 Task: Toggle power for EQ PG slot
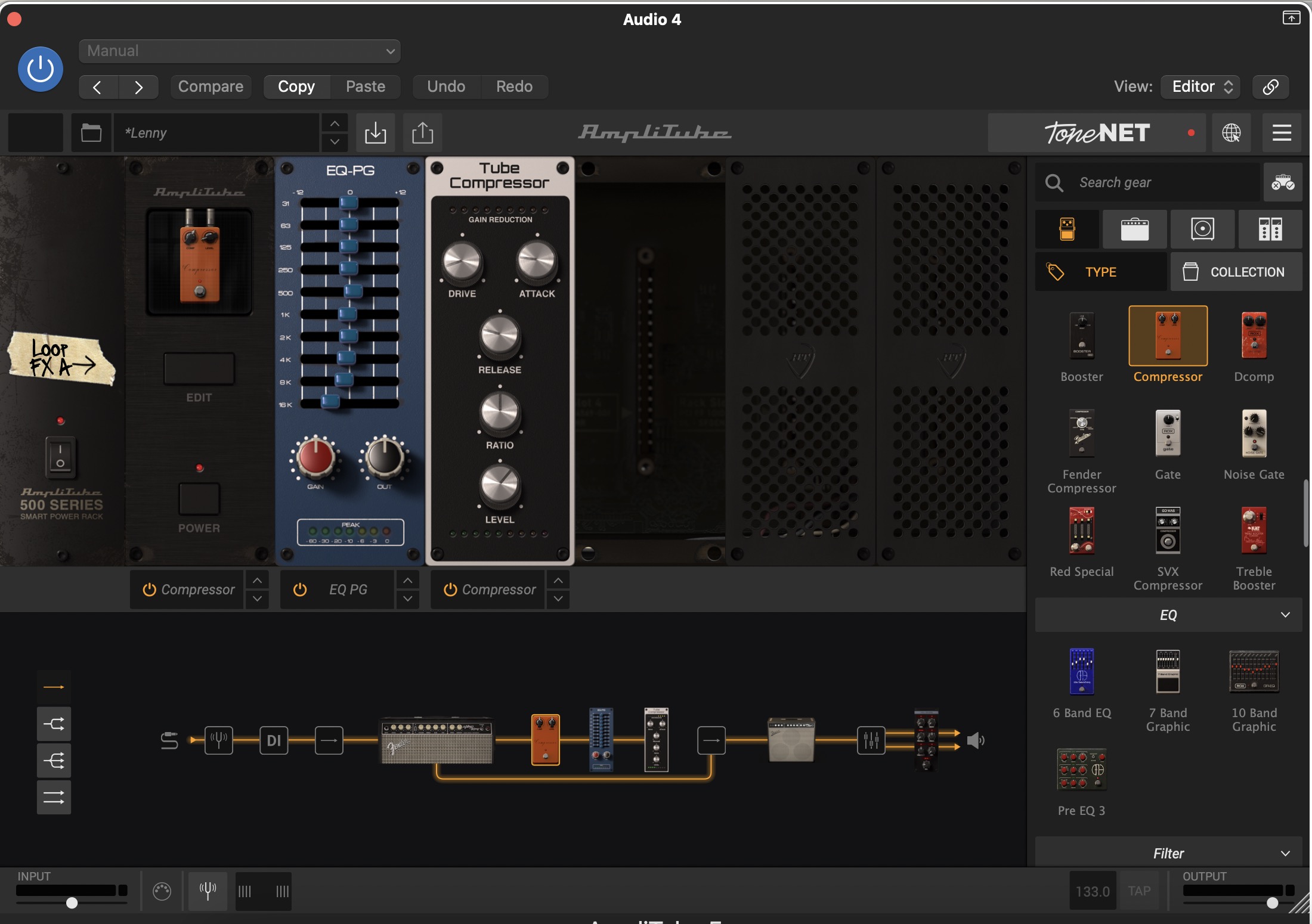click(300, 590)
